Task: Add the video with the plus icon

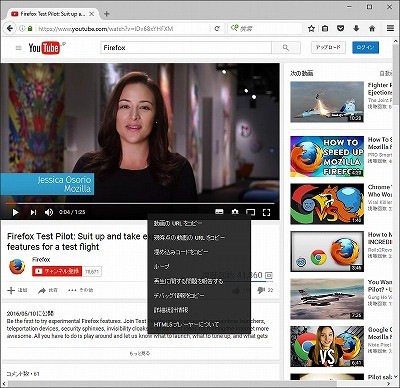Action: click(17, 290)
